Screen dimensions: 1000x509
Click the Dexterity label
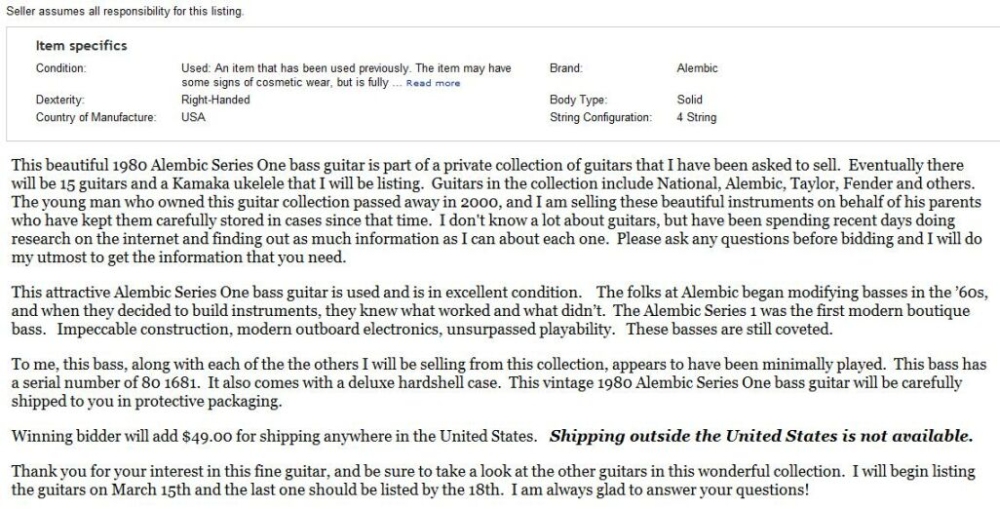[60, 100]
